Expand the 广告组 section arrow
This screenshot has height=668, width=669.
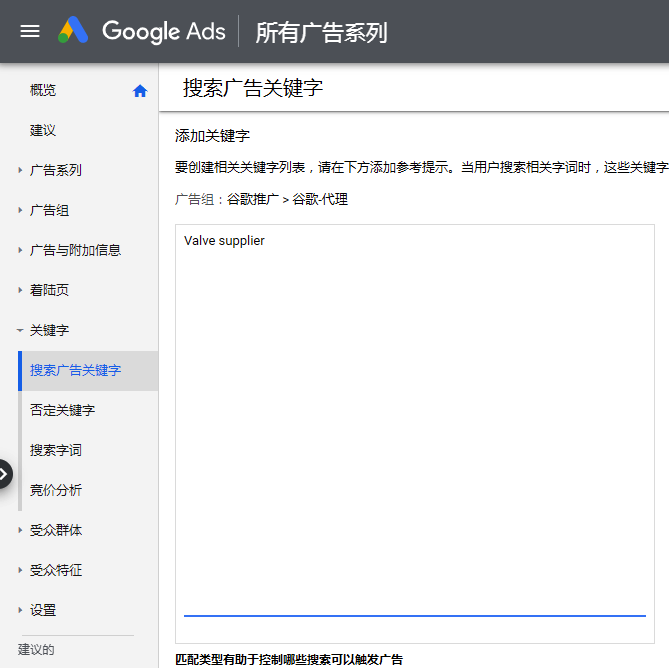(20, 210)
